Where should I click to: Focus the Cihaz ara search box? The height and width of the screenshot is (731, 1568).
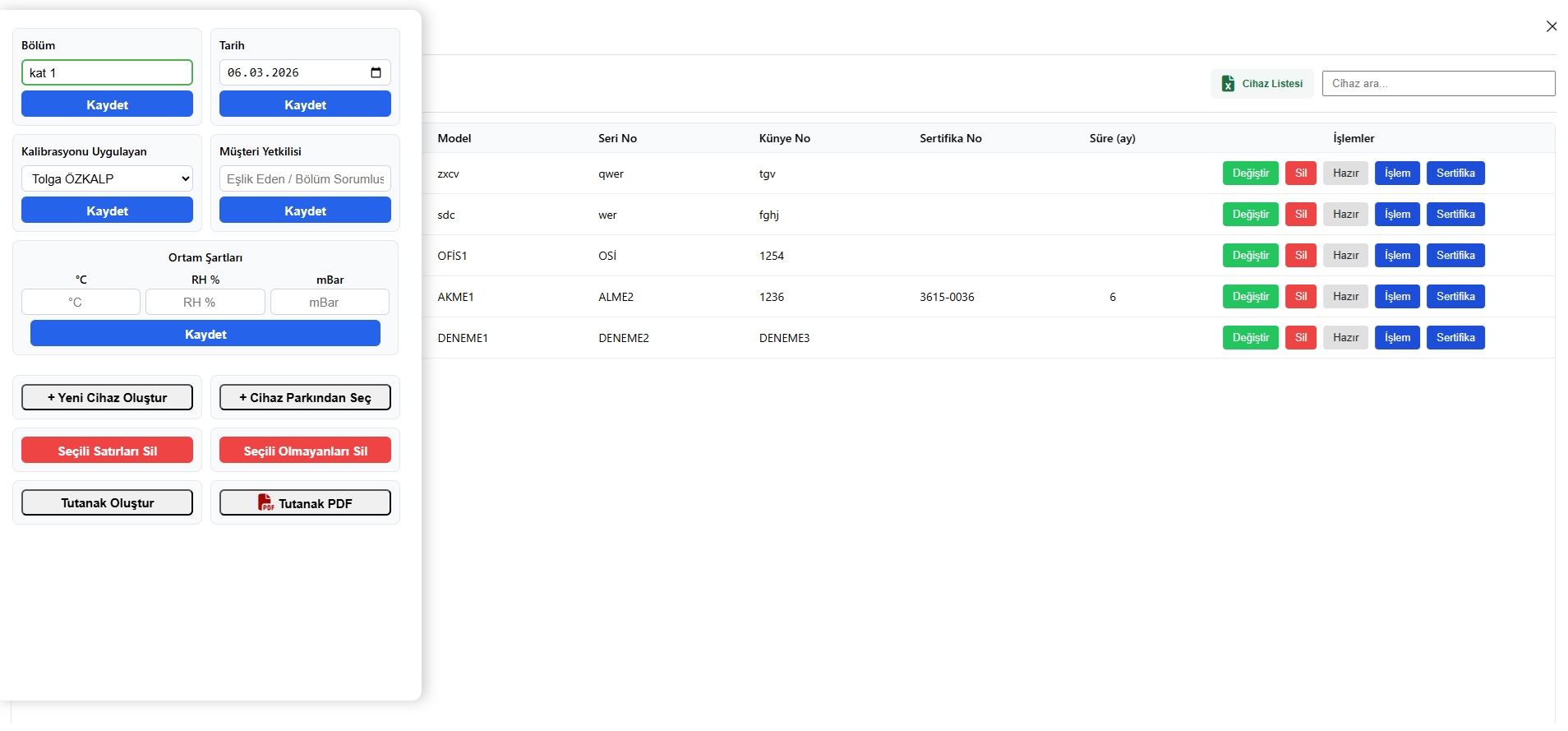point(1438,83)
